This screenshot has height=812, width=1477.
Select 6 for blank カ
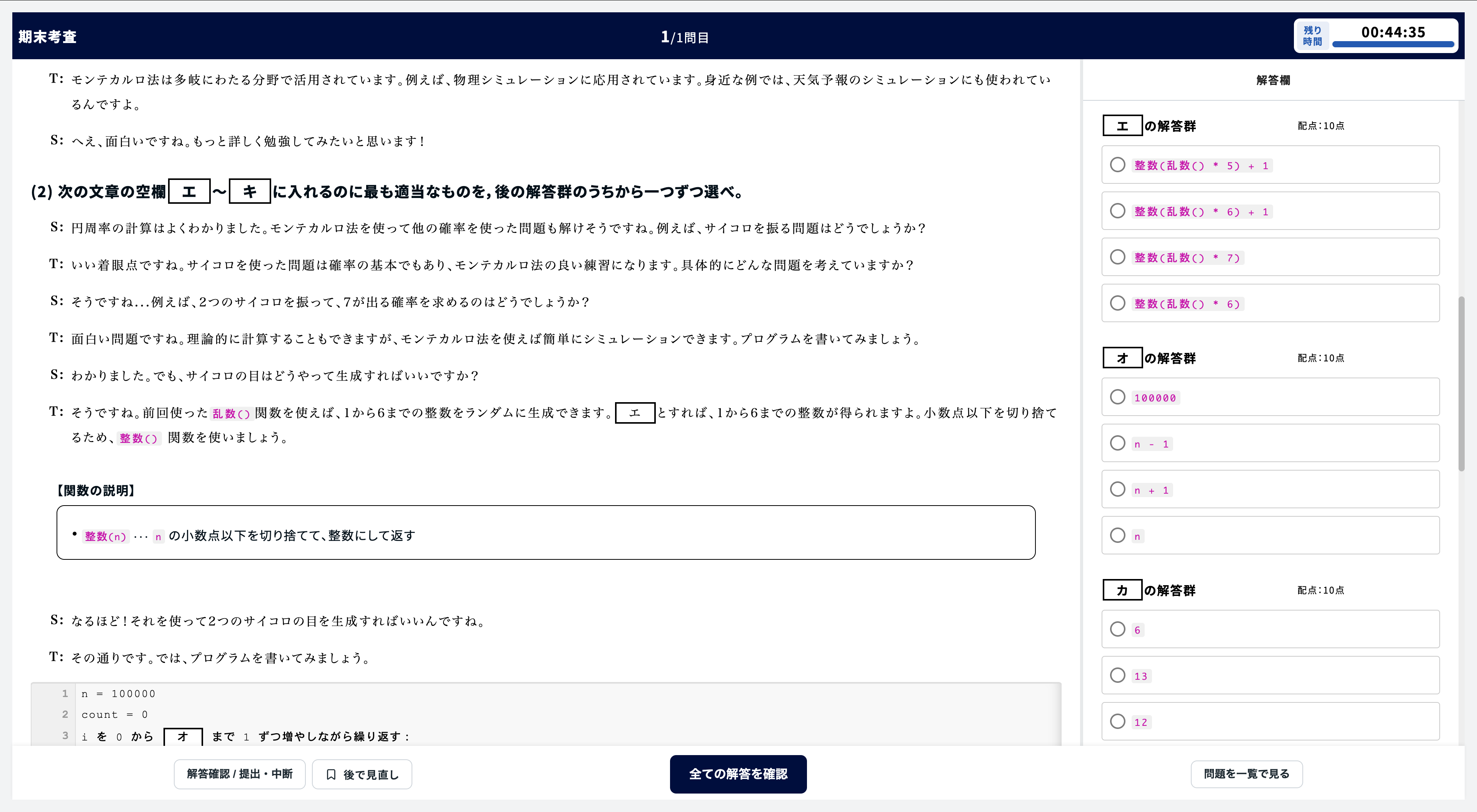(1117, 629)
